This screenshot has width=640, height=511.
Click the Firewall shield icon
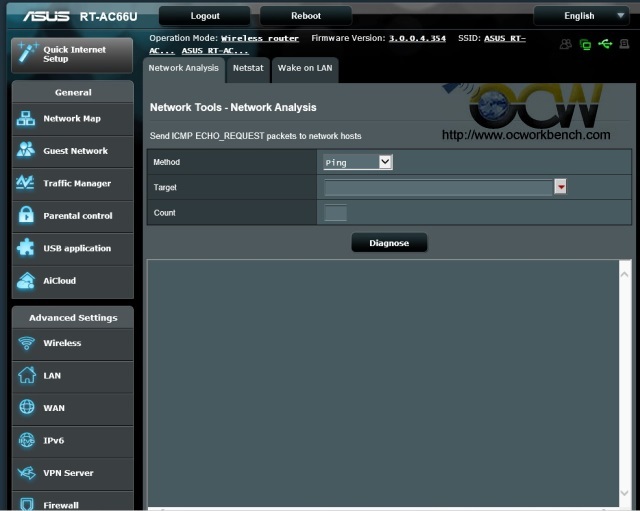point(27,504)
